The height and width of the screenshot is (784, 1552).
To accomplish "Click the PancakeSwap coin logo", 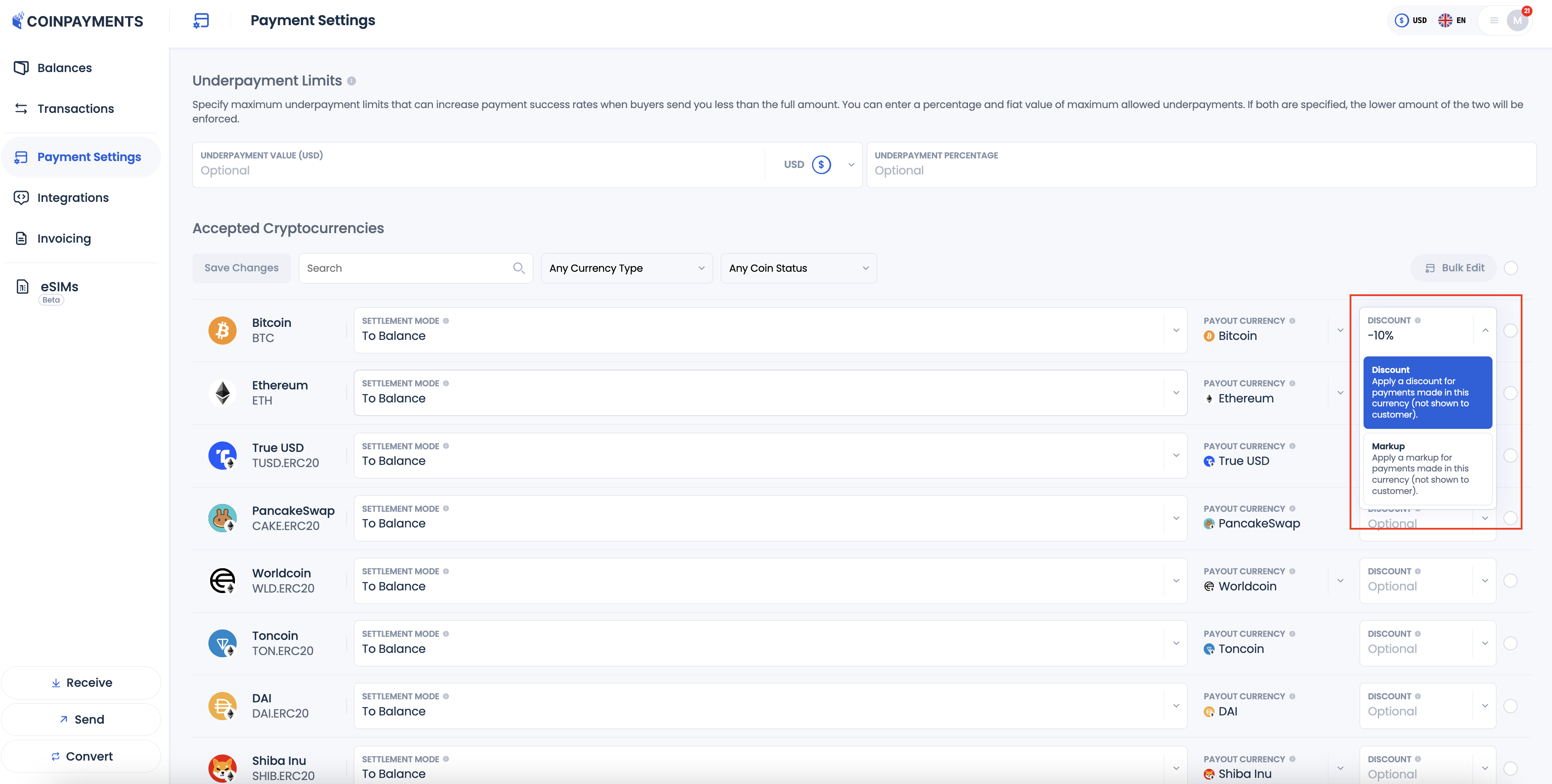I will 222,518.
